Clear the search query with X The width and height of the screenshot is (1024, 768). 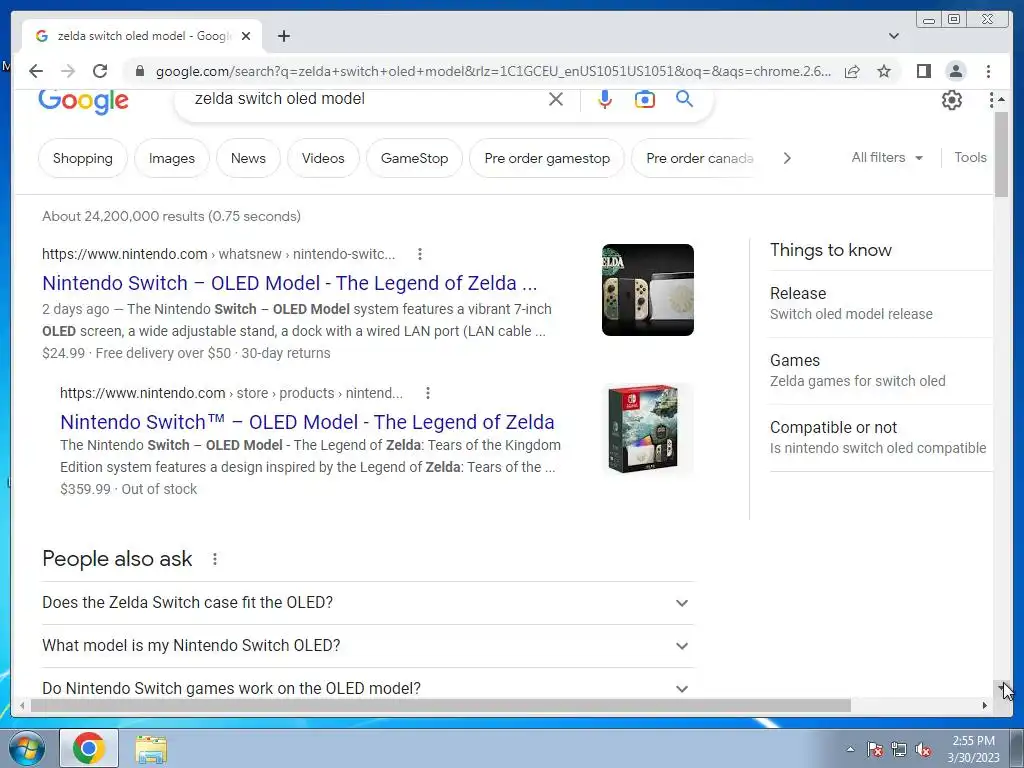click(x=556, y=99)
